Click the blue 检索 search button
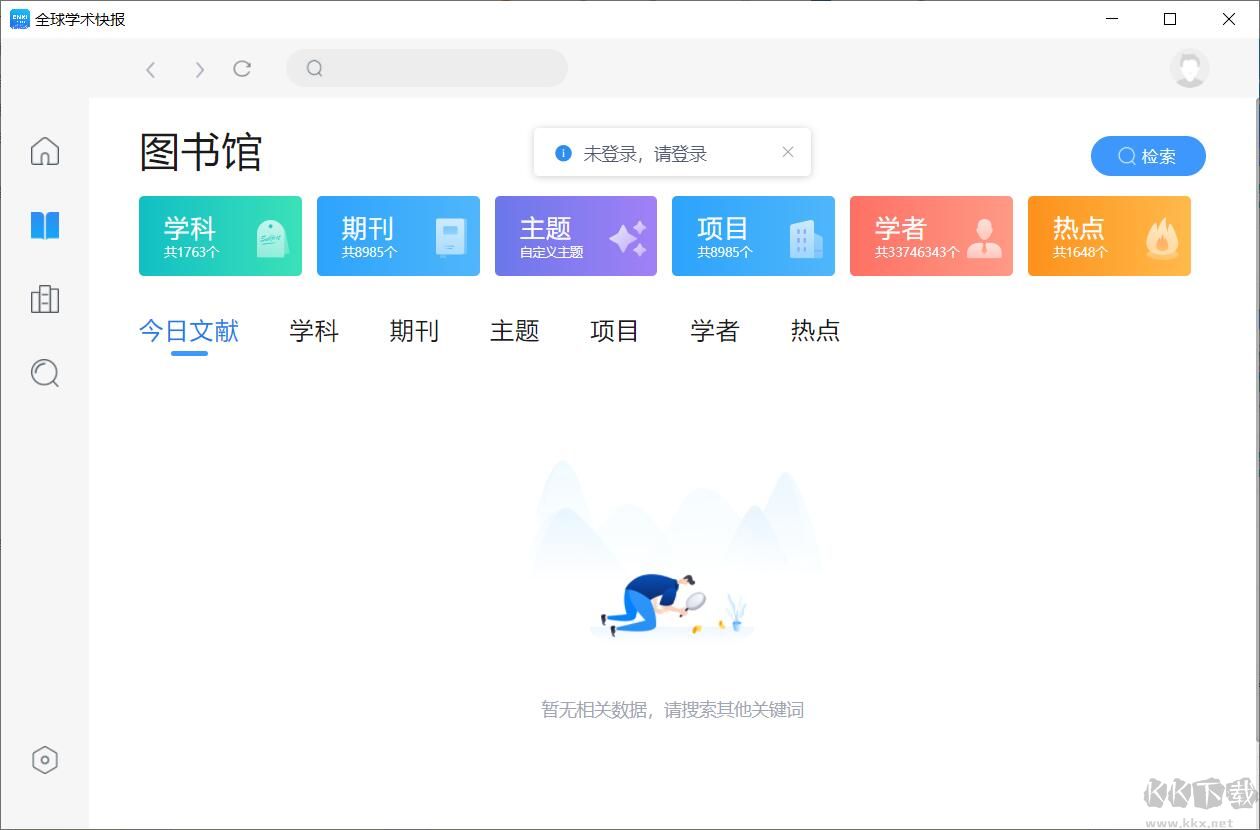 [x=1148, y=156]
